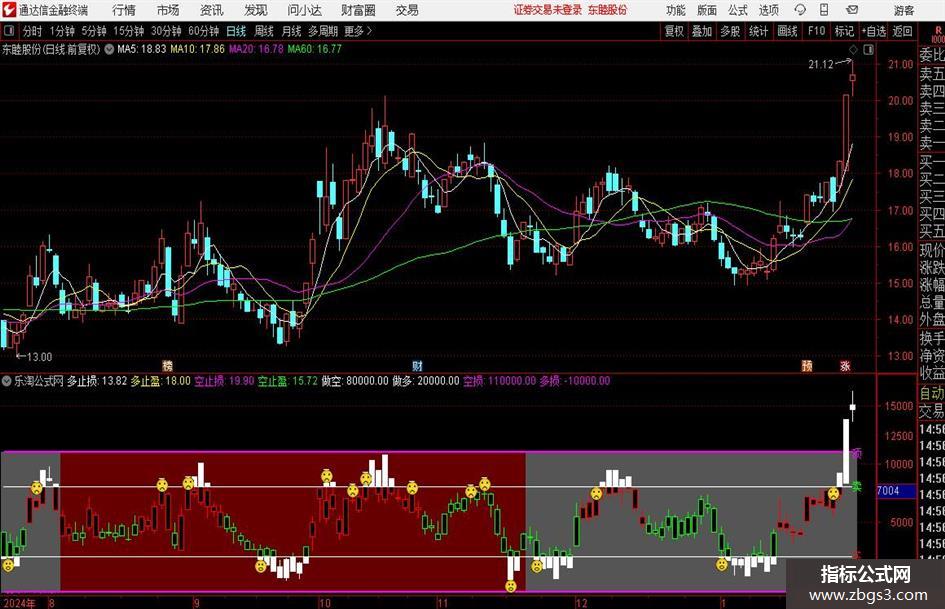
Task: Click the 榜 marker at the chart bottom
Action: [x=168, y=365]
